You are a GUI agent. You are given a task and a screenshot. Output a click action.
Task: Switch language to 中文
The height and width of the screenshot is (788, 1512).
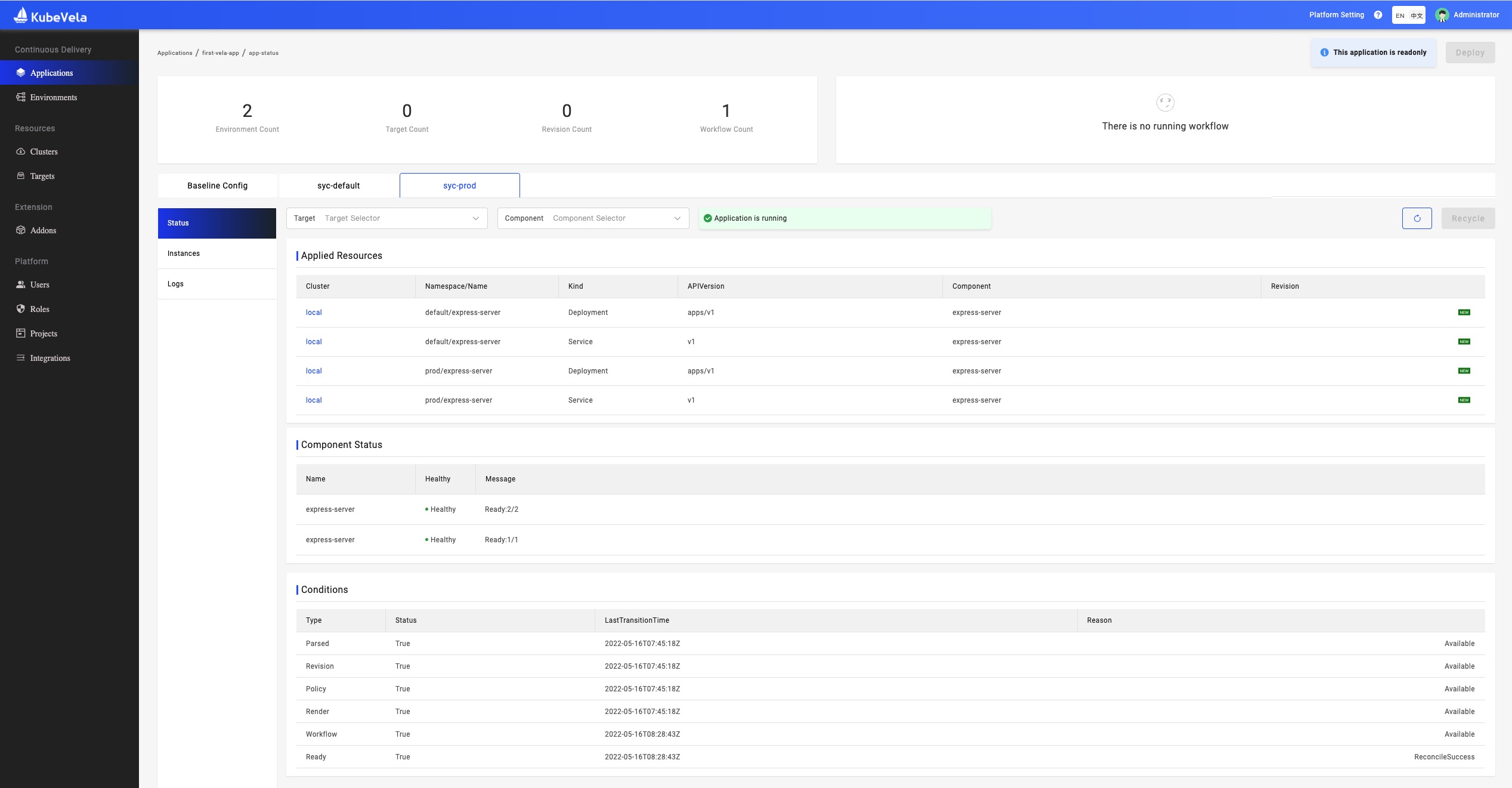point(1417,16)
